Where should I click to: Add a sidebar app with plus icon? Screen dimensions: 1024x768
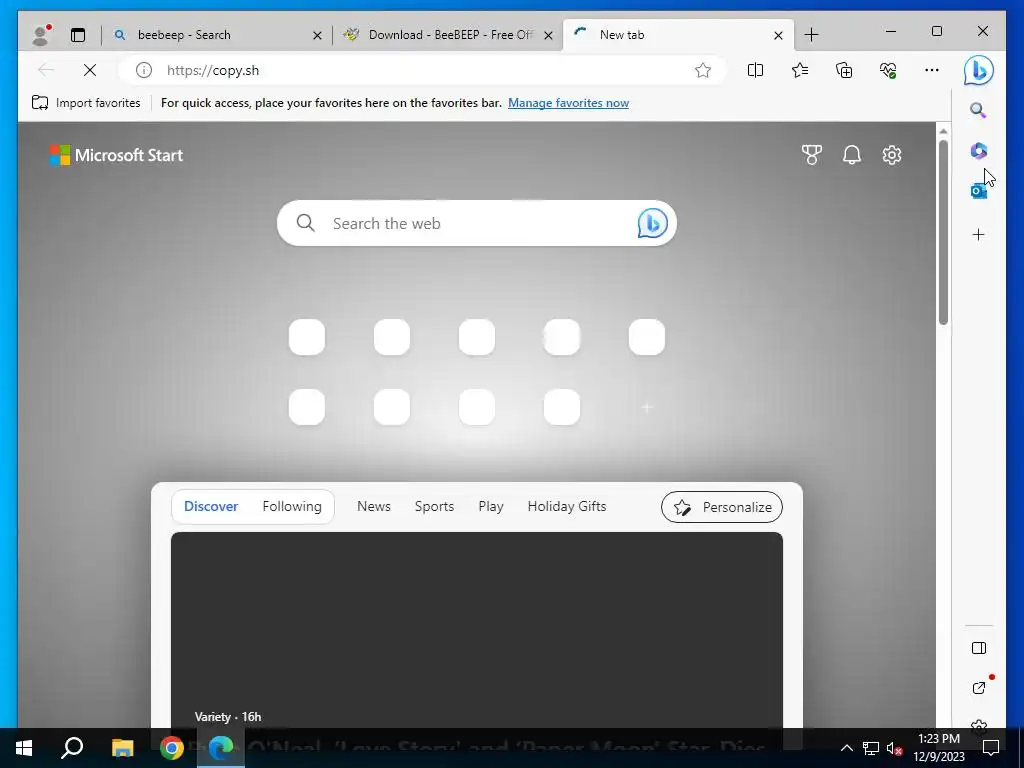click(978, 234)
